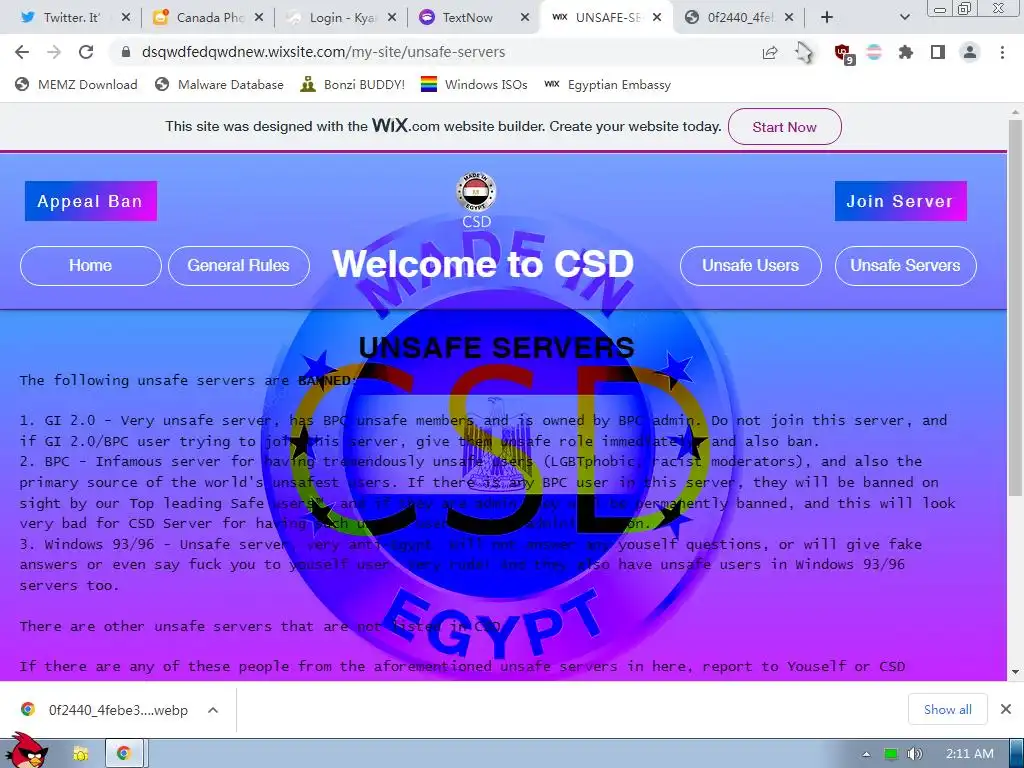This screenshot has width=1024, height=768.
Task: Switch to the TextNow tab
Action: point(472,18)
